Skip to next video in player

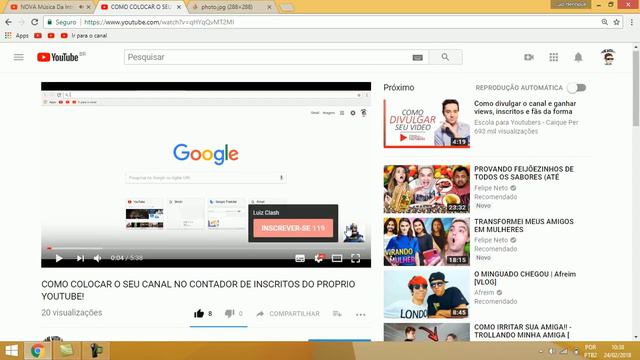coord(80,258)
